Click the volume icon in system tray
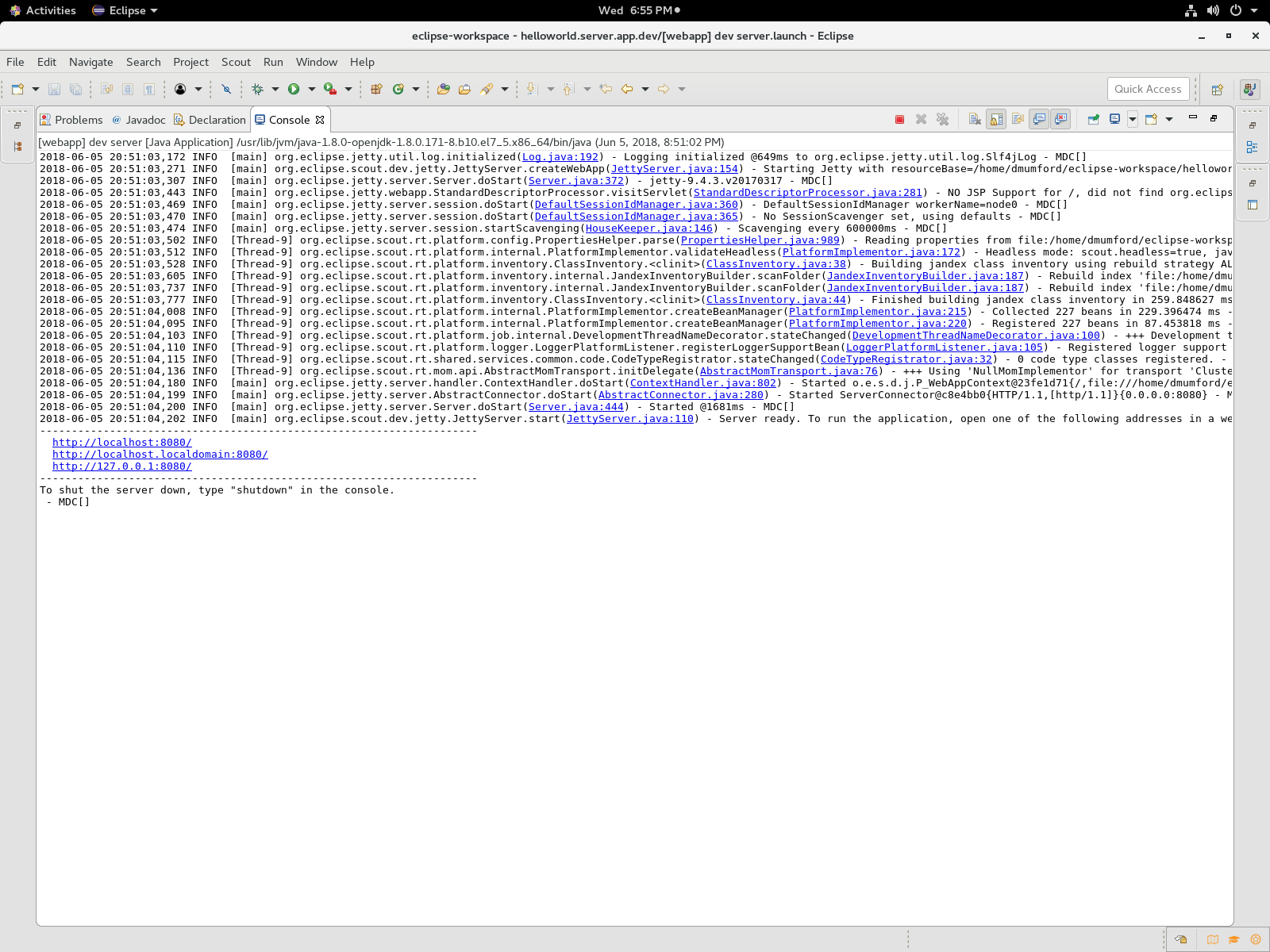 click(1213, 10)
